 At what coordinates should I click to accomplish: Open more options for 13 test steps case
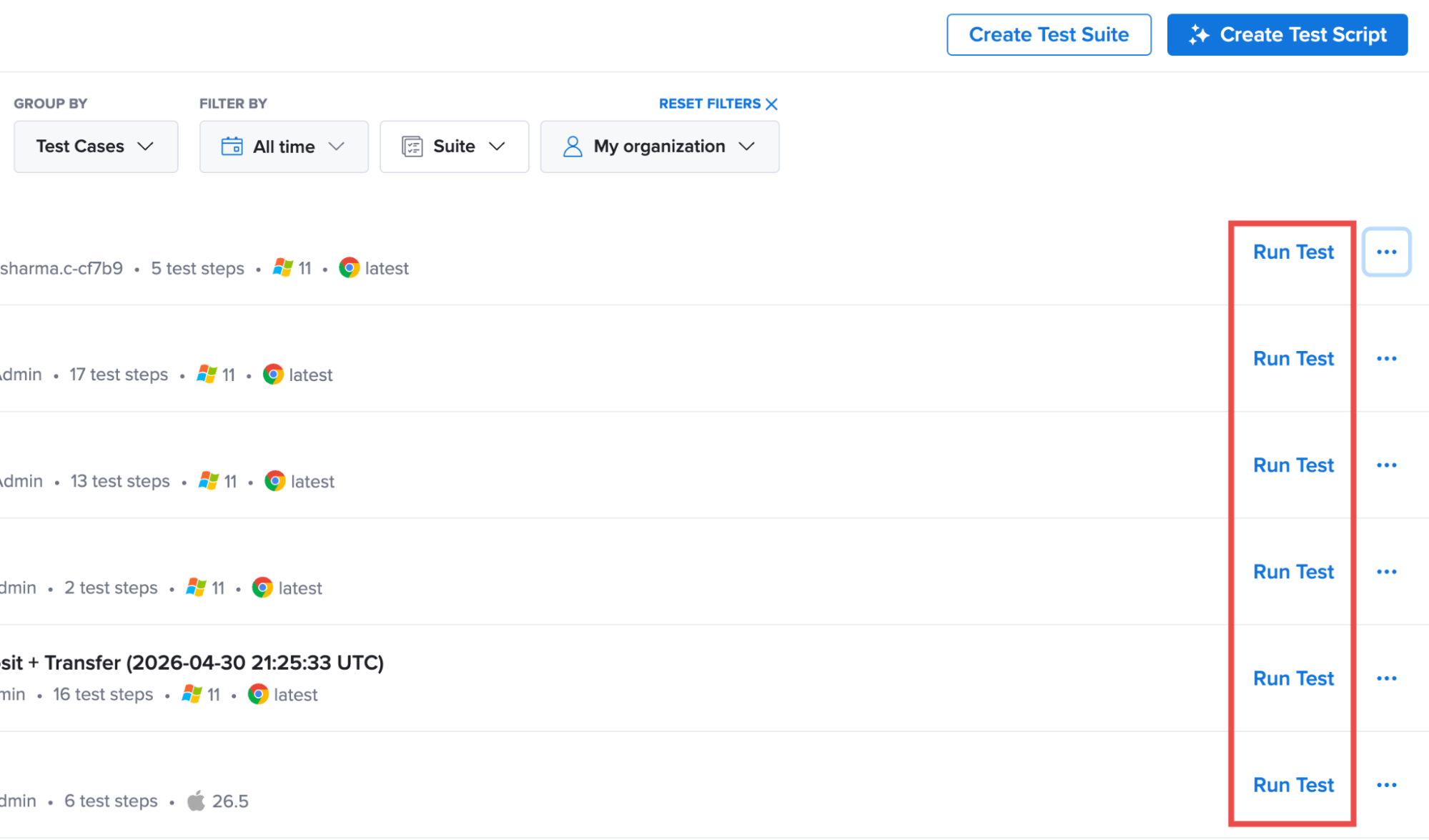[1386, 465]
